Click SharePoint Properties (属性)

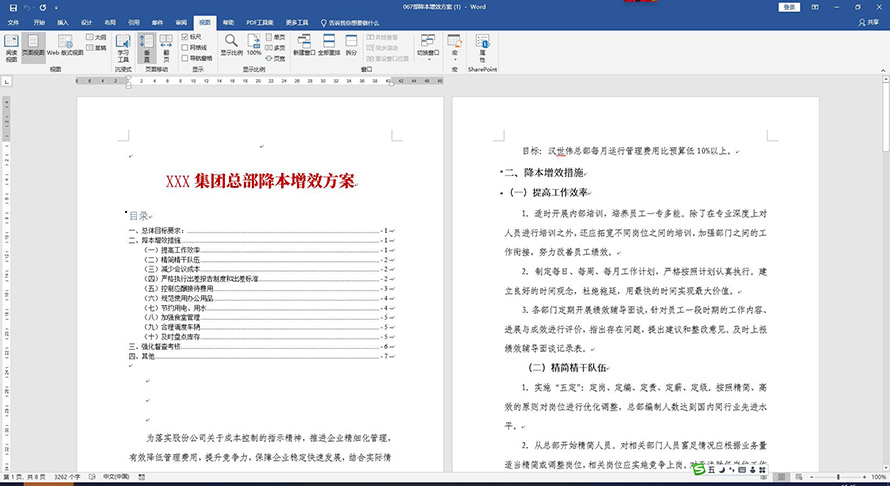point(482,48)
